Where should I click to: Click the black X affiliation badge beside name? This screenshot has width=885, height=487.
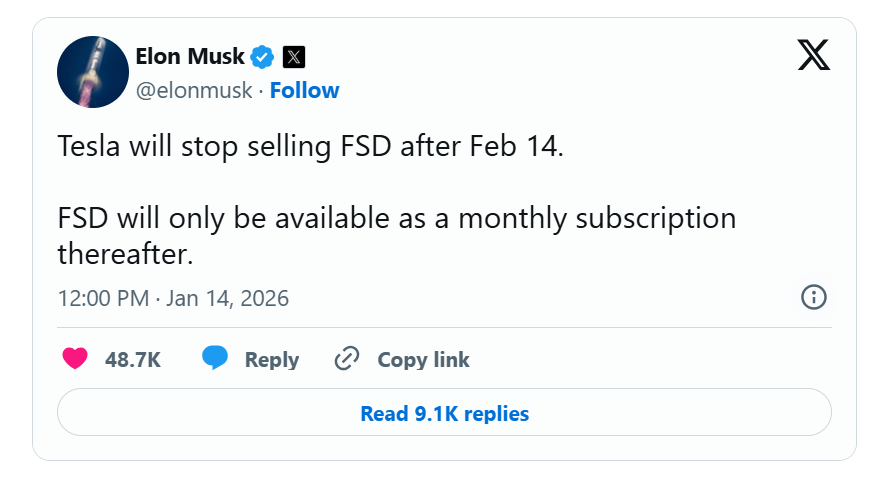[x=293, y=56]
